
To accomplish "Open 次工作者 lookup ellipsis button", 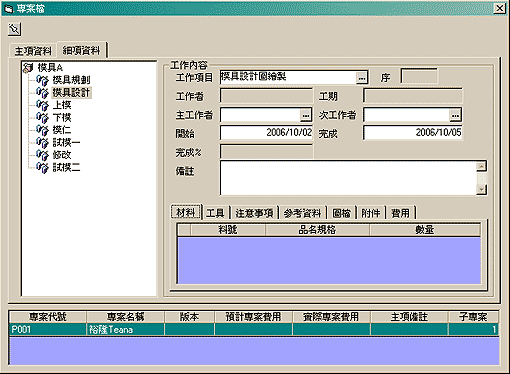I will [x=455, y=115].
